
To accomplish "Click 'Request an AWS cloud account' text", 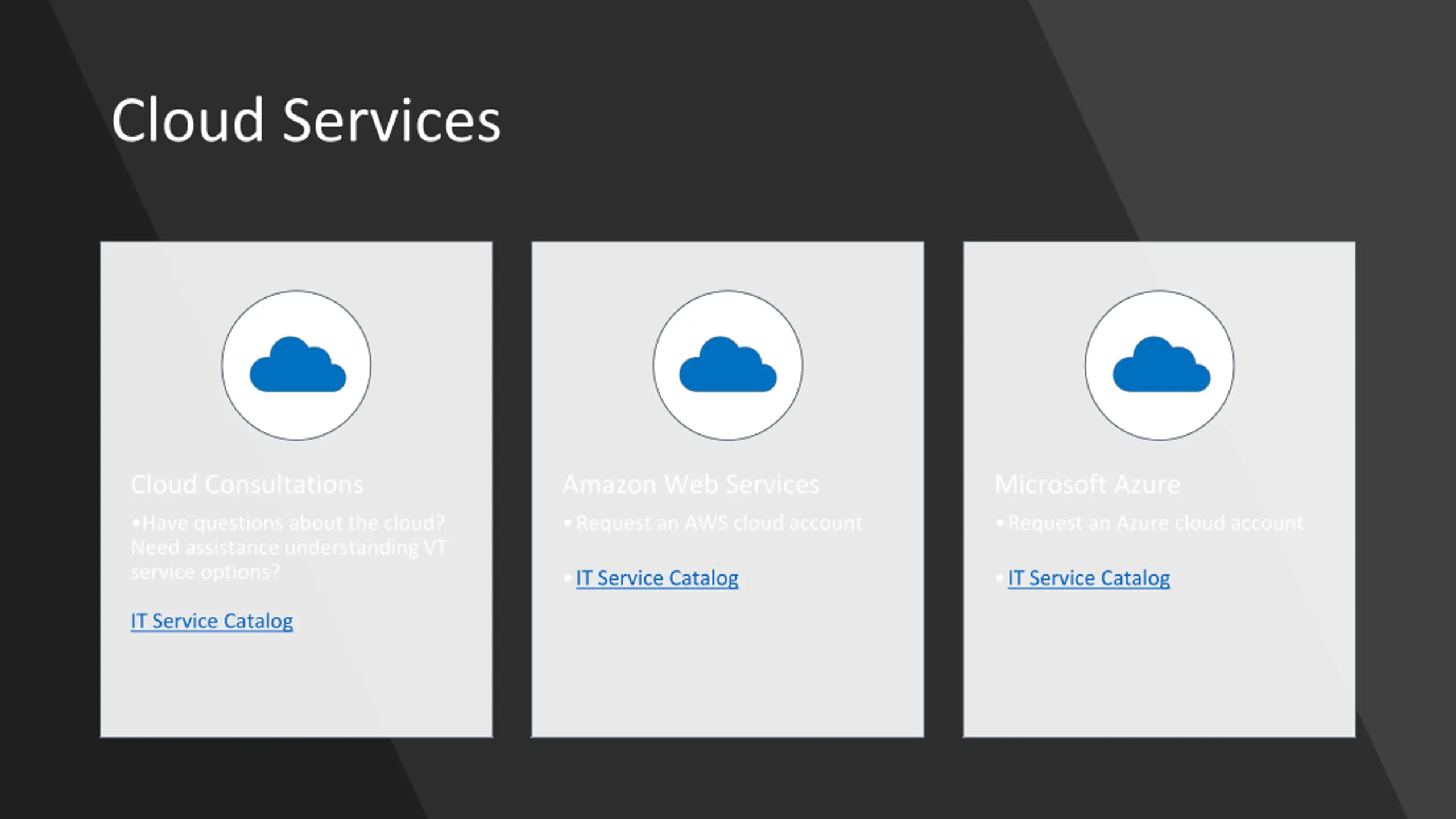I will [x=719, y=523].
